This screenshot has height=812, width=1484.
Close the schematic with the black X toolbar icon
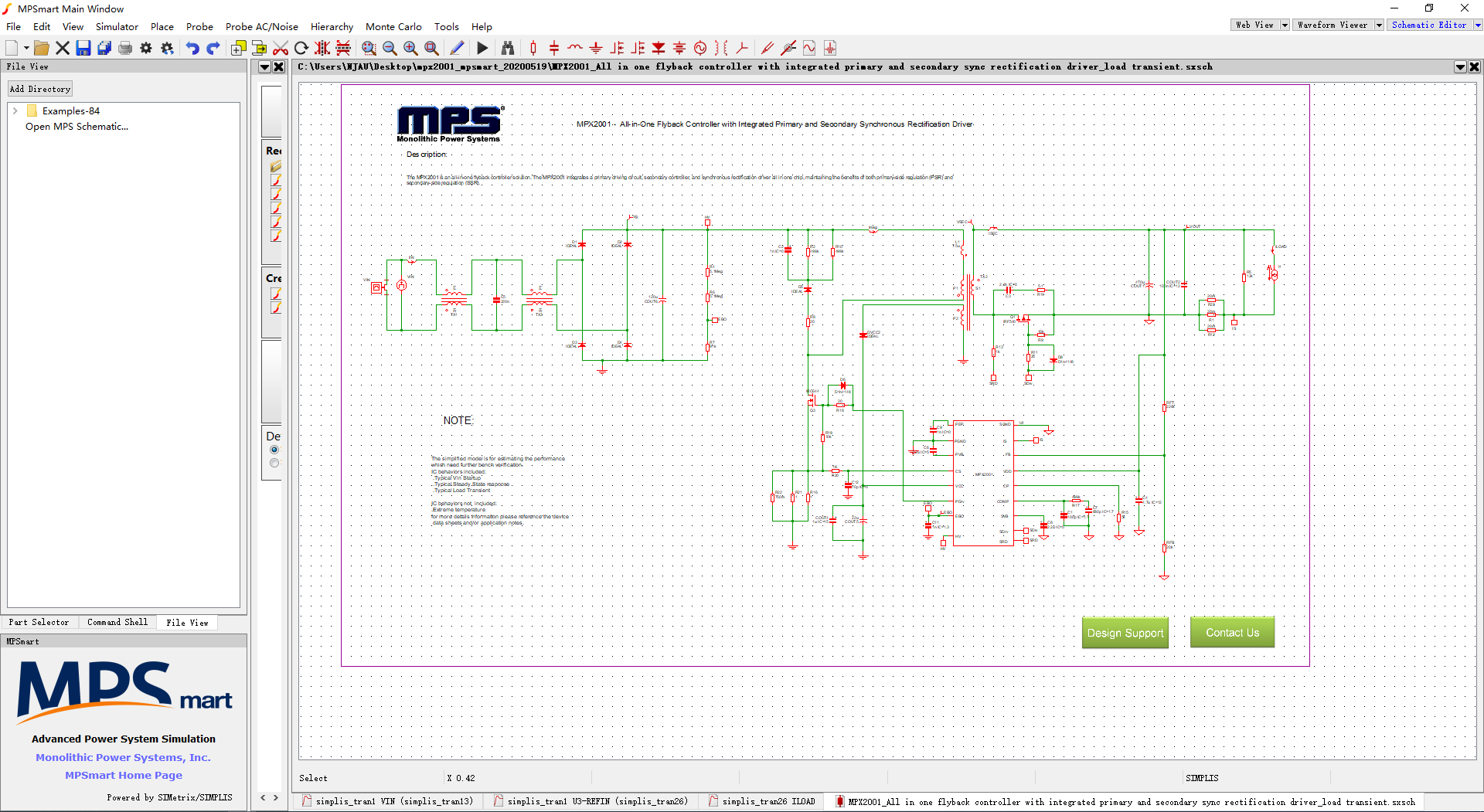tap(63, 48)
